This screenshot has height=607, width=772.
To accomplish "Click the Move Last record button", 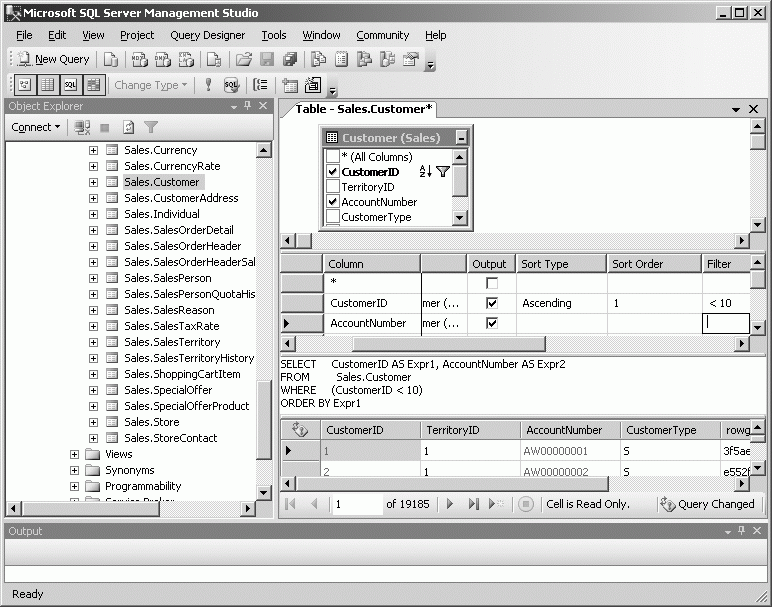I will 473,504.
